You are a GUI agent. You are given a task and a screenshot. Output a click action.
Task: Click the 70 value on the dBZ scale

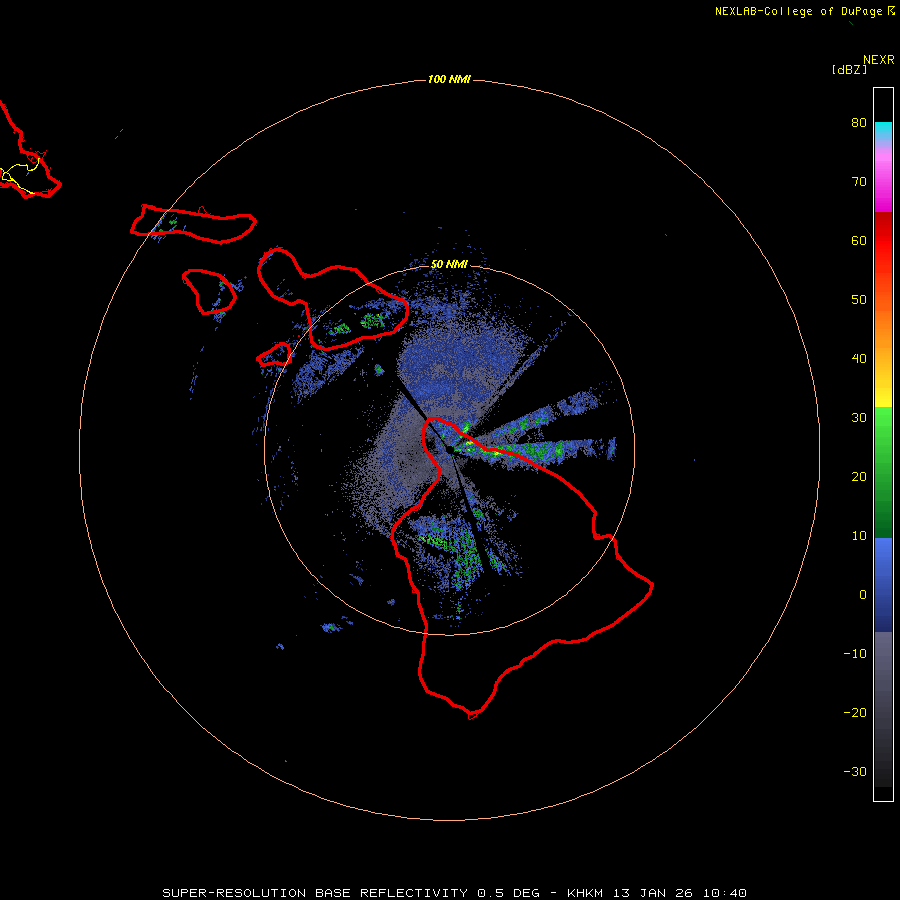(x=859, y=181)
